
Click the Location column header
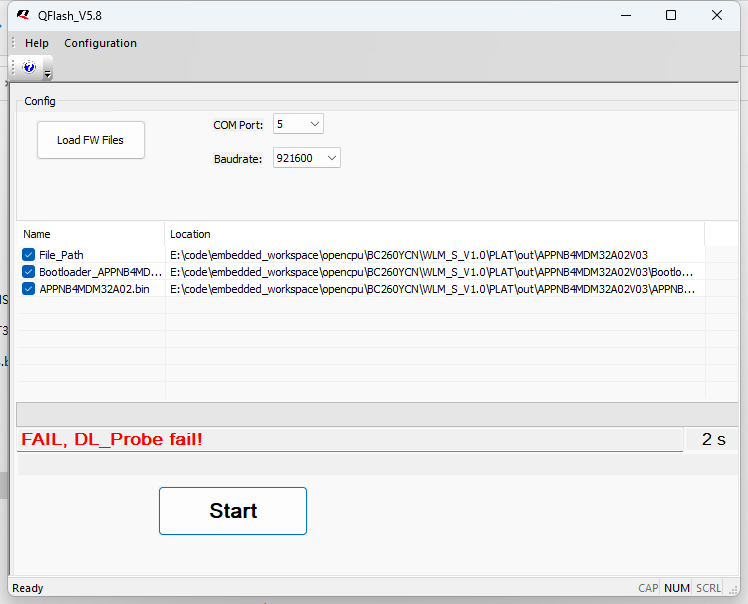(435, 234)
